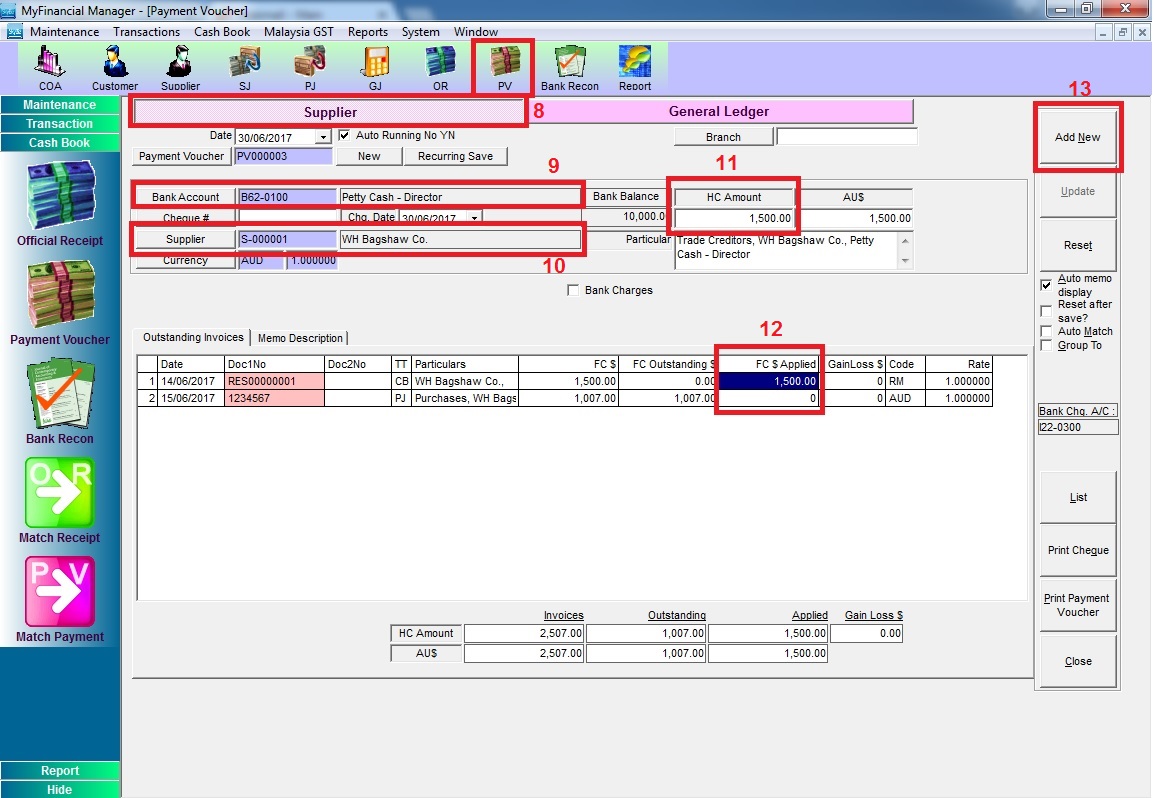Click the Add New button
Screen dimensions: 1154x798
coord(1077,137)
